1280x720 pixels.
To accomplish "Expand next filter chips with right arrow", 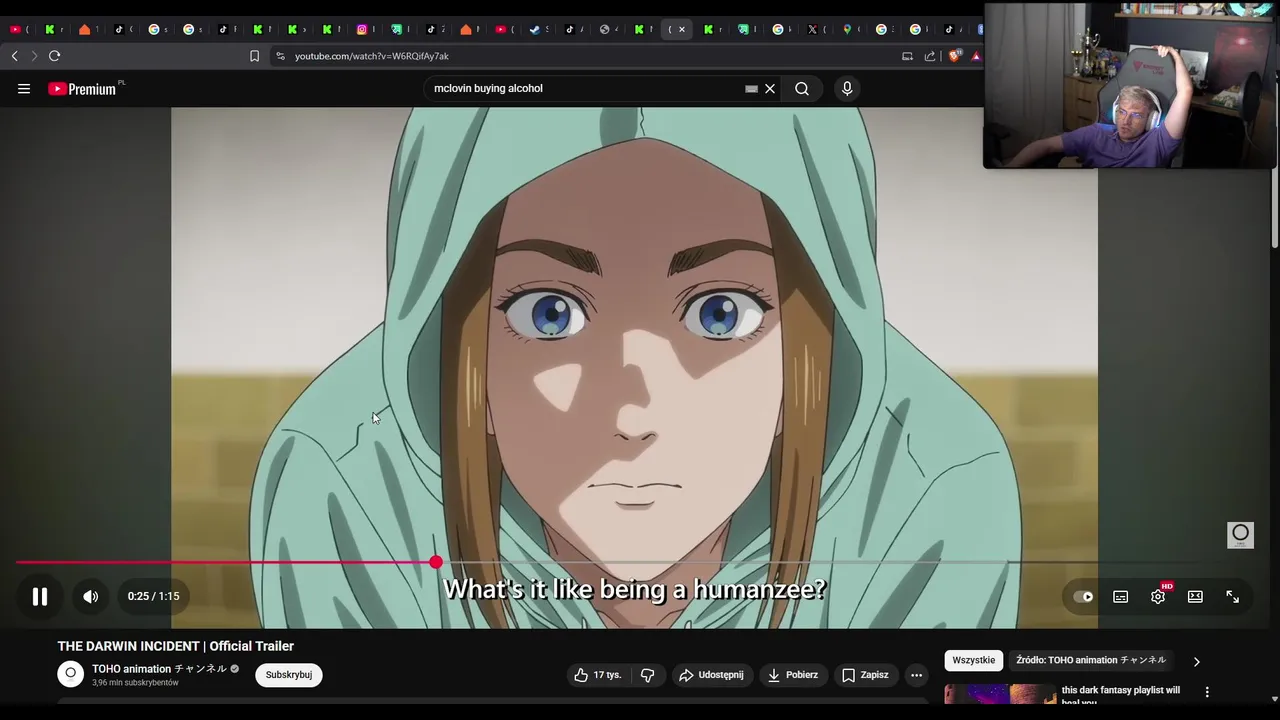I will pyautogui.click(x=1196, y=661).
